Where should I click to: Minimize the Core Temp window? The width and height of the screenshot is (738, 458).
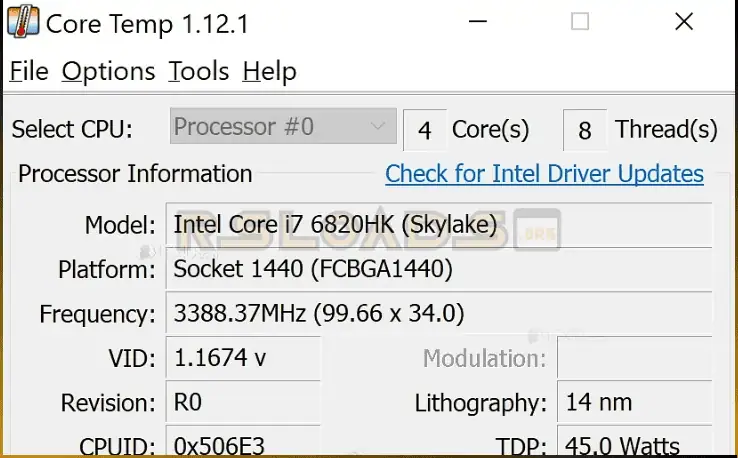click(x=477, y=21)
